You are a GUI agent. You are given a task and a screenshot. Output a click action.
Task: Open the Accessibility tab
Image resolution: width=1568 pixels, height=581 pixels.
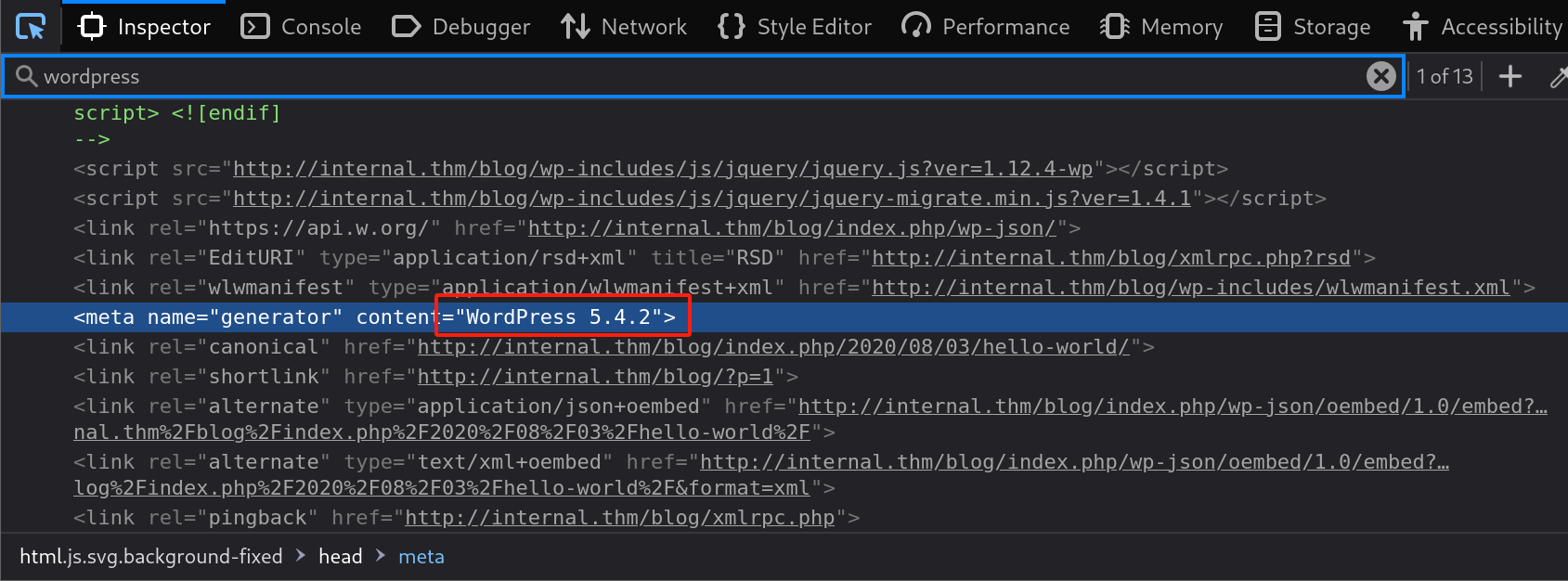[x=1484, y=27]
